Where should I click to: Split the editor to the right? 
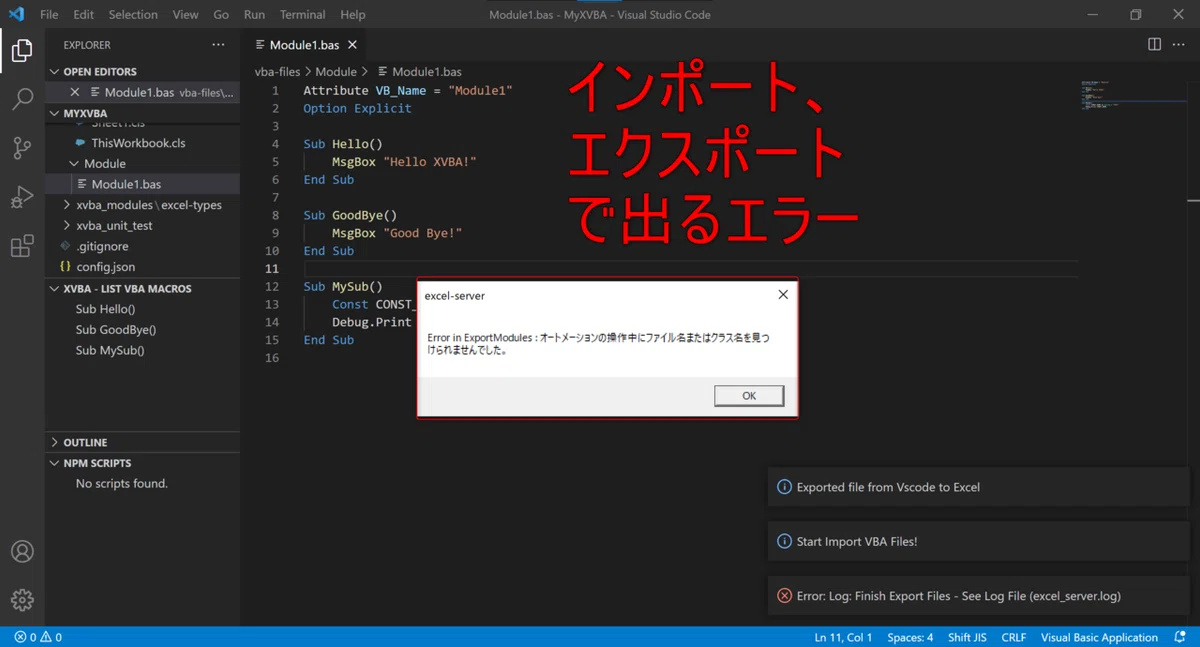1154,45
